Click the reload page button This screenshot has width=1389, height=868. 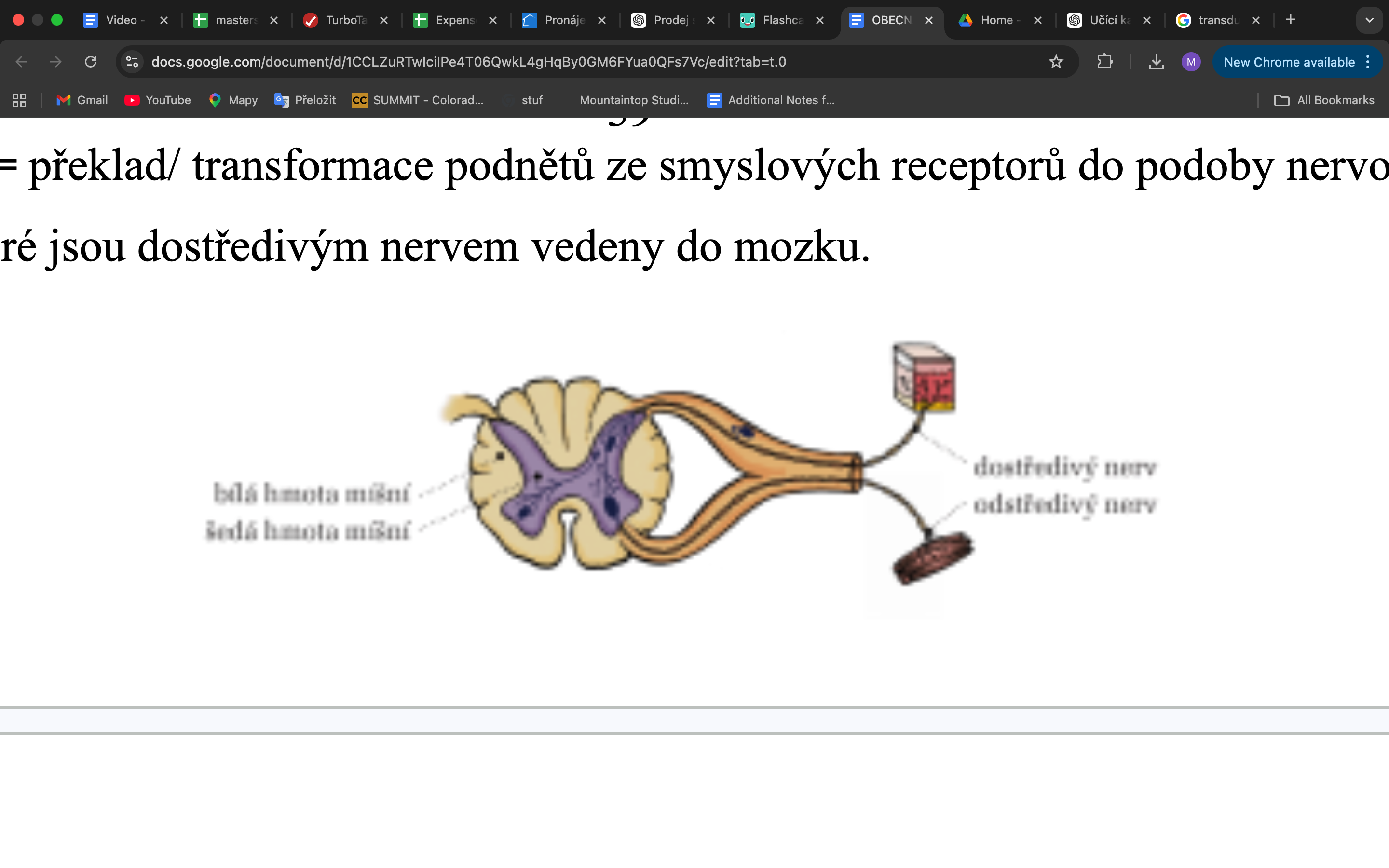[91, 61]
